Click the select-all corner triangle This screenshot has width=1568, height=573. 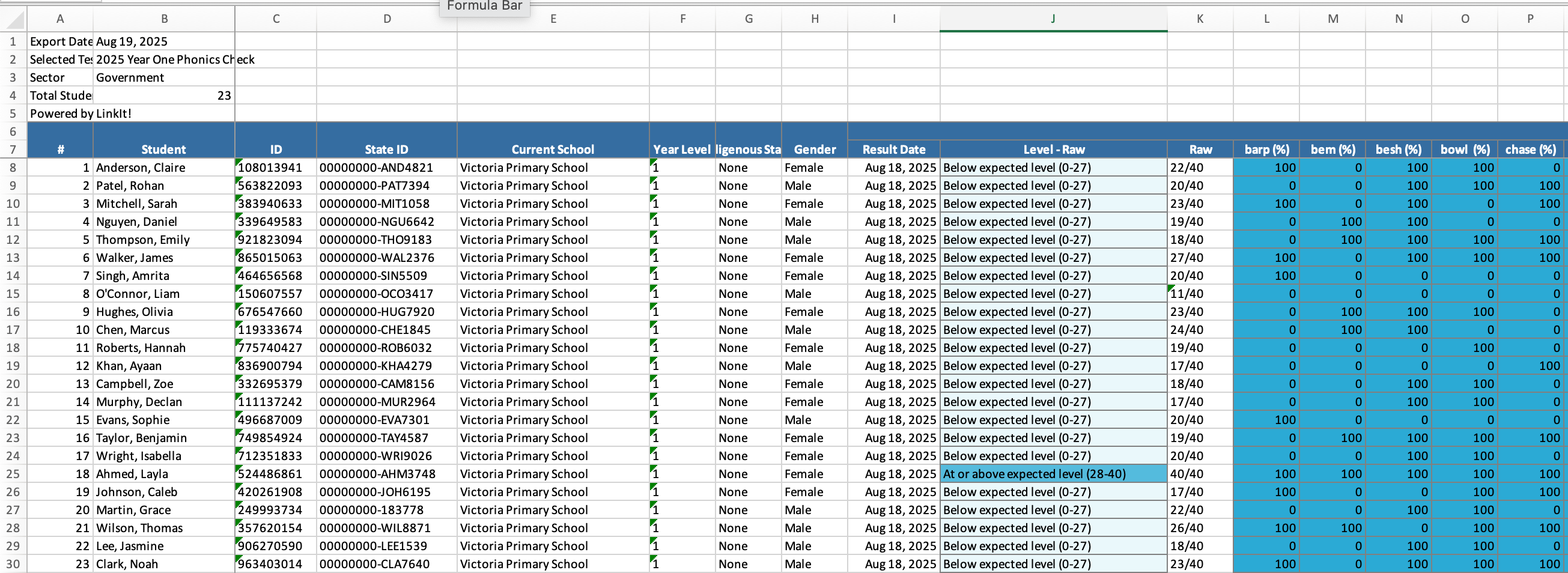[x=14, y=19]
